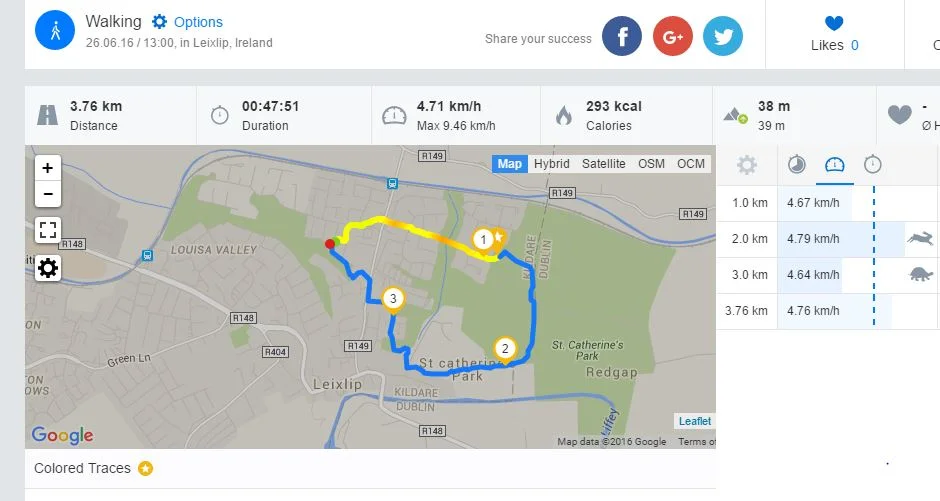940x501 pixels.
Task: Zoom in on the map
Action: pyautogui.click(x=48, y=167)
